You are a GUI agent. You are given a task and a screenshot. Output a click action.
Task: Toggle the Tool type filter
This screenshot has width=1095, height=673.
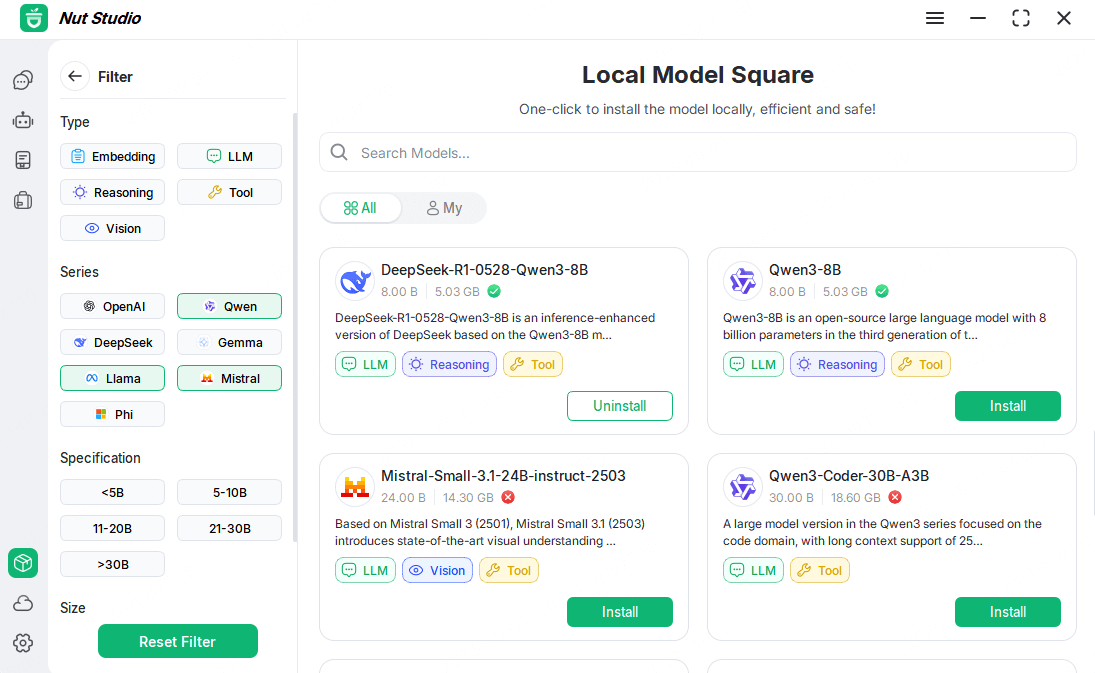click(x=230, y=193)
